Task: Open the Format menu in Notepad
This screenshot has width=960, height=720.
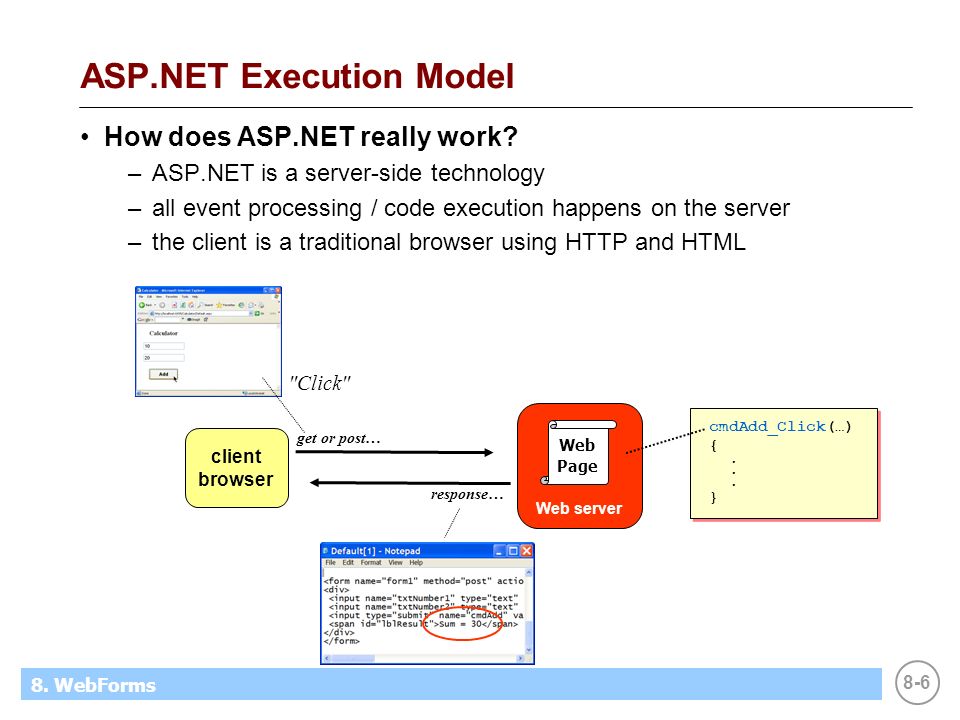Action: coord(371,563)
